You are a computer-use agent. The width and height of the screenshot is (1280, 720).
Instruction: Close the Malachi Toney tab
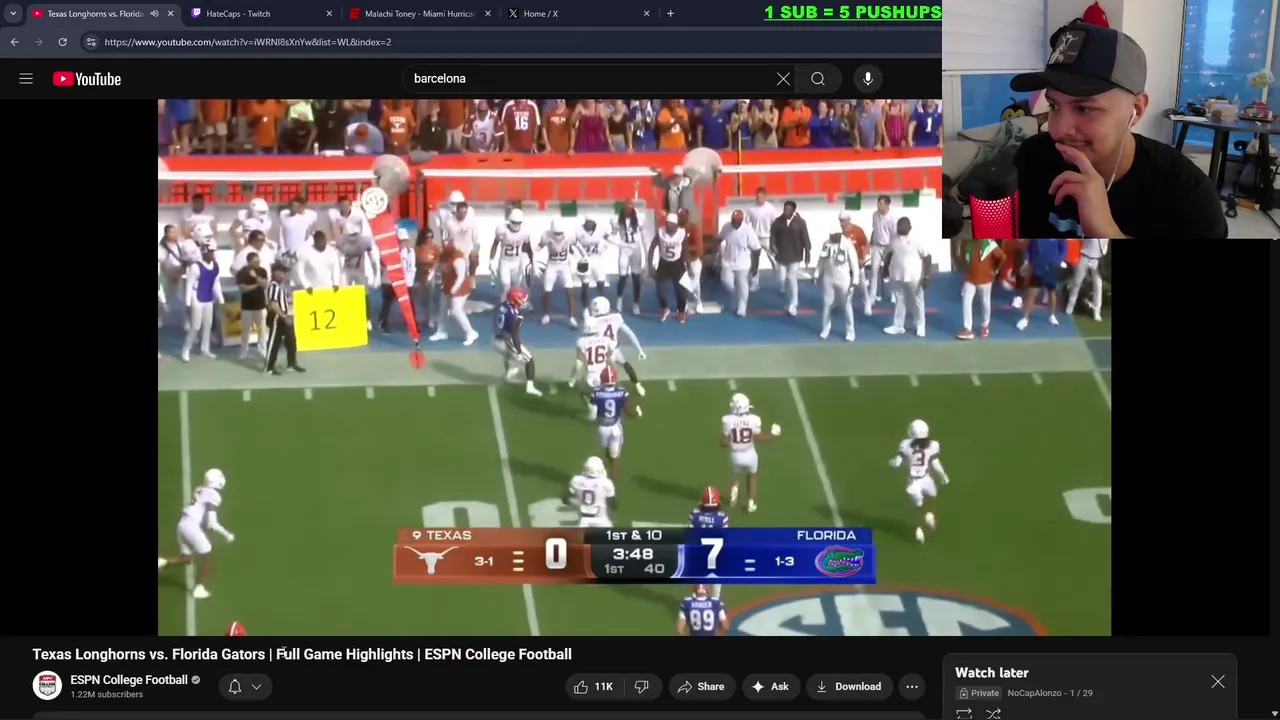point(488,14)
